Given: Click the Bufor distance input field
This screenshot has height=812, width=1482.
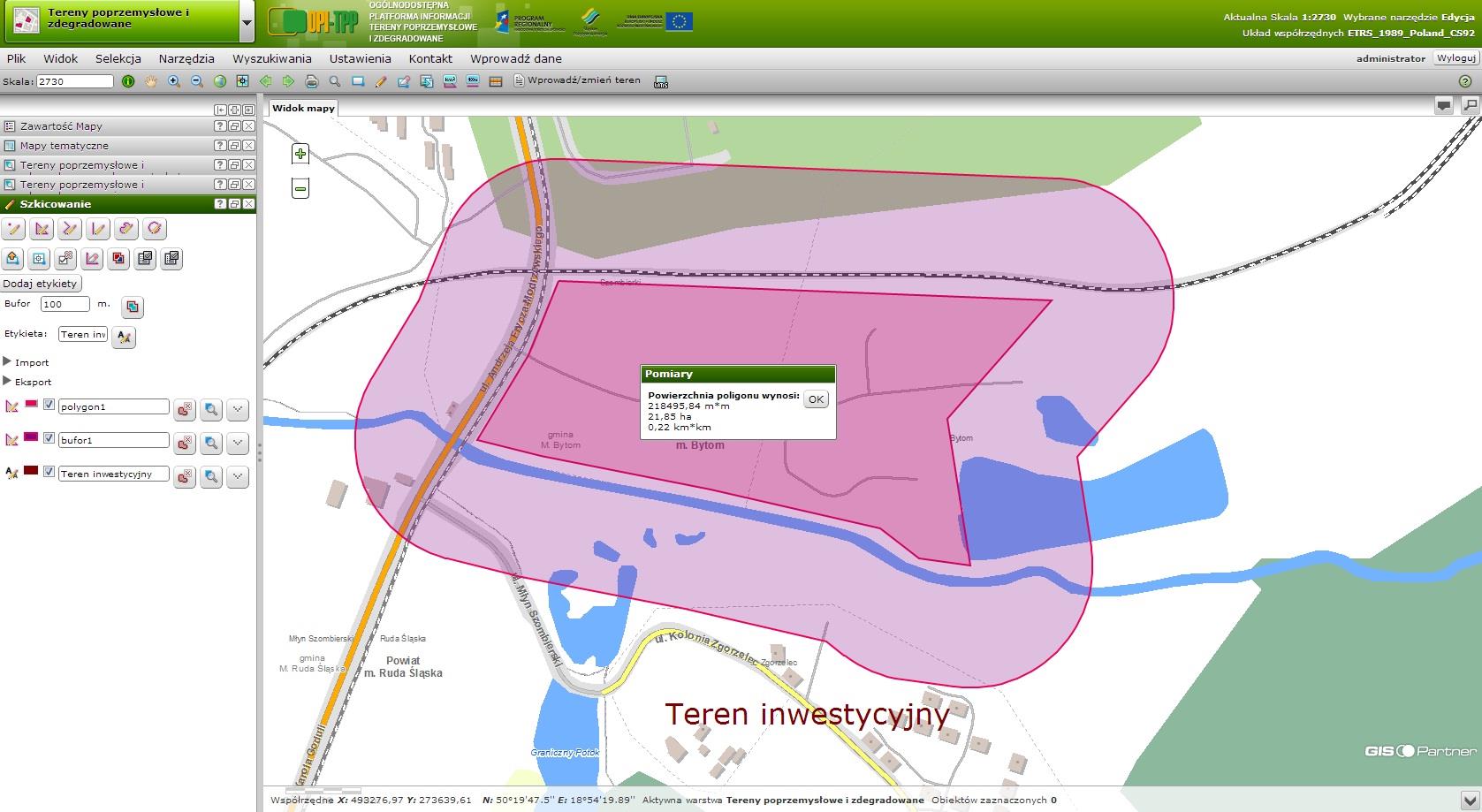Looking at the screenshot, I should [x=65, y=304].
